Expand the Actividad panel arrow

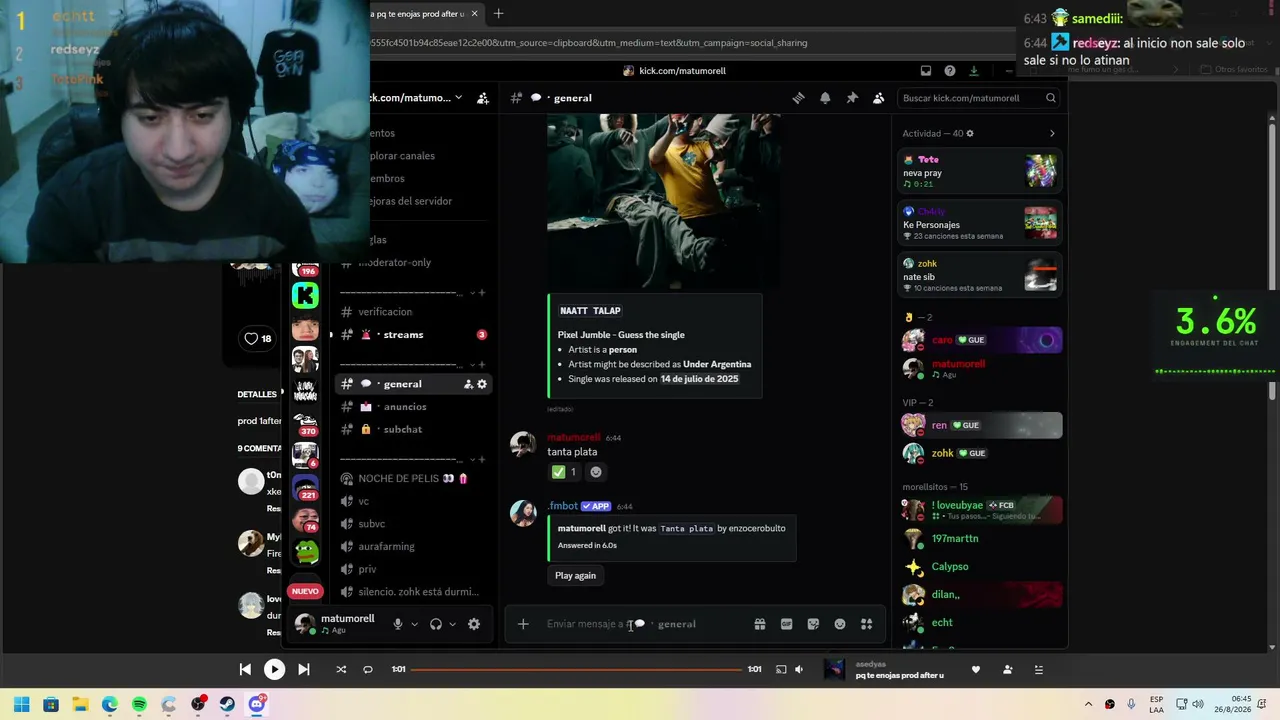coord(1052,134)
